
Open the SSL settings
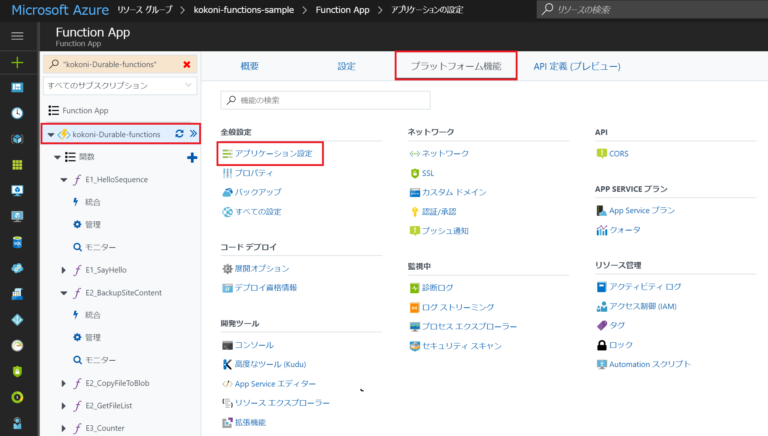point(427,173)
